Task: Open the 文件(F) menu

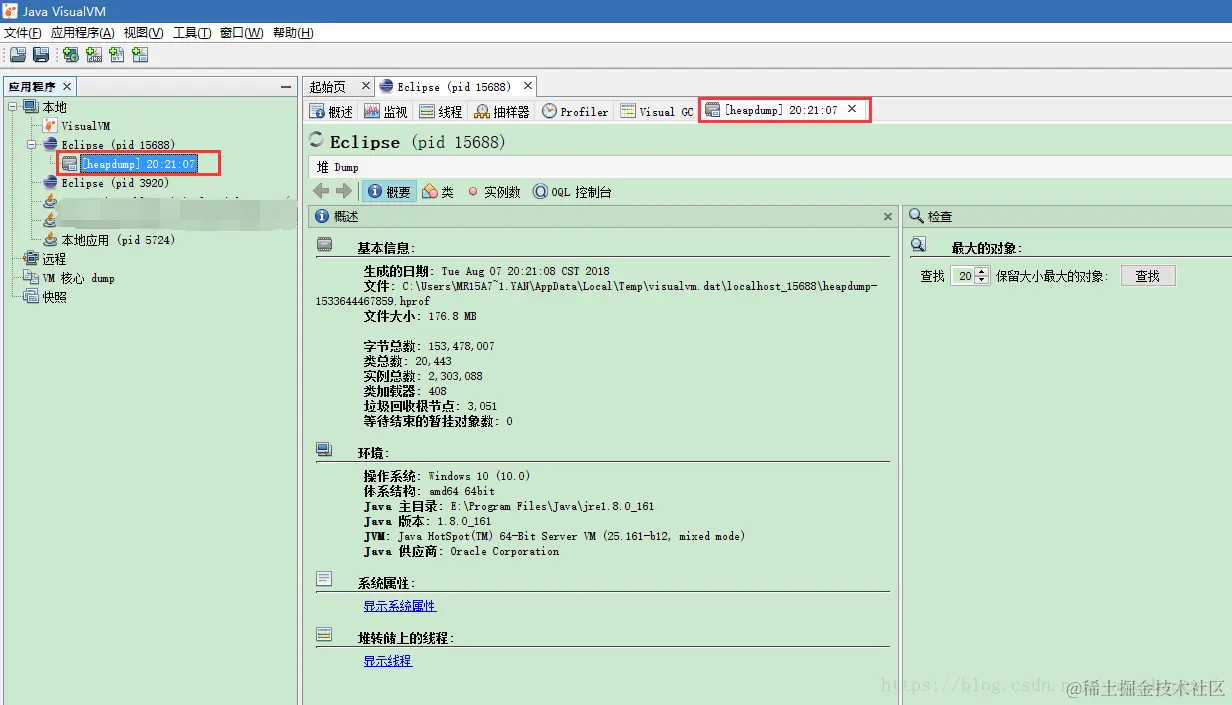Action: pyautogui.click(x=23, y=33)
